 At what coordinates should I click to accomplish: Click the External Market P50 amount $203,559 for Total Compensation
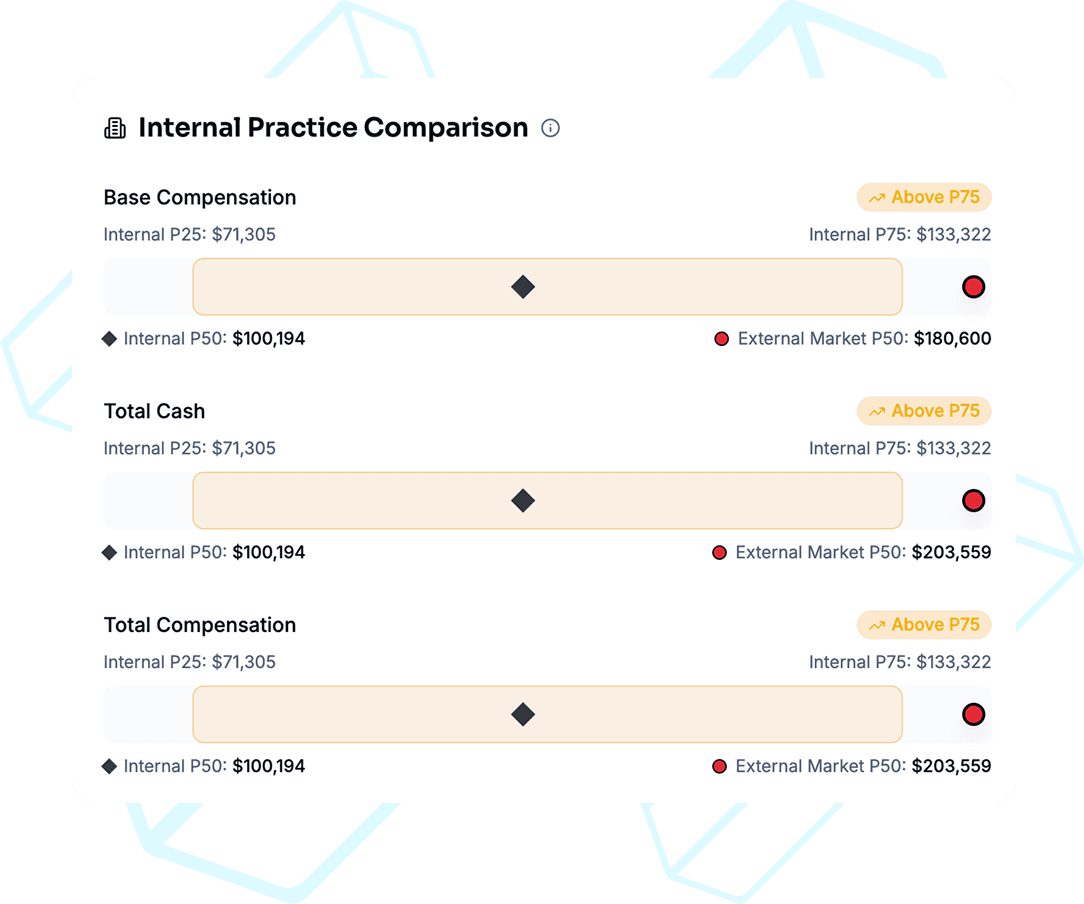pyautogui.click(x=951, y=766)
